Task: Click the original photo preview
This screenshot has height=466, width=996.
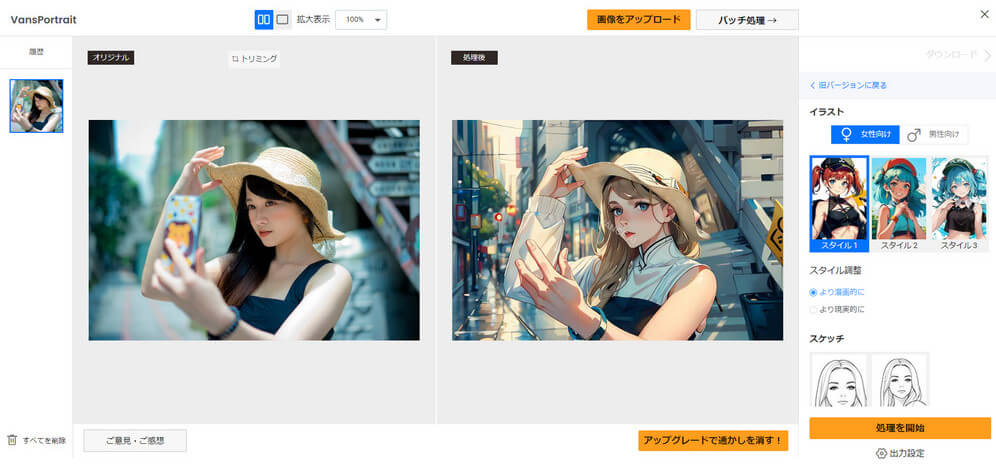Action: click(254, 230)
